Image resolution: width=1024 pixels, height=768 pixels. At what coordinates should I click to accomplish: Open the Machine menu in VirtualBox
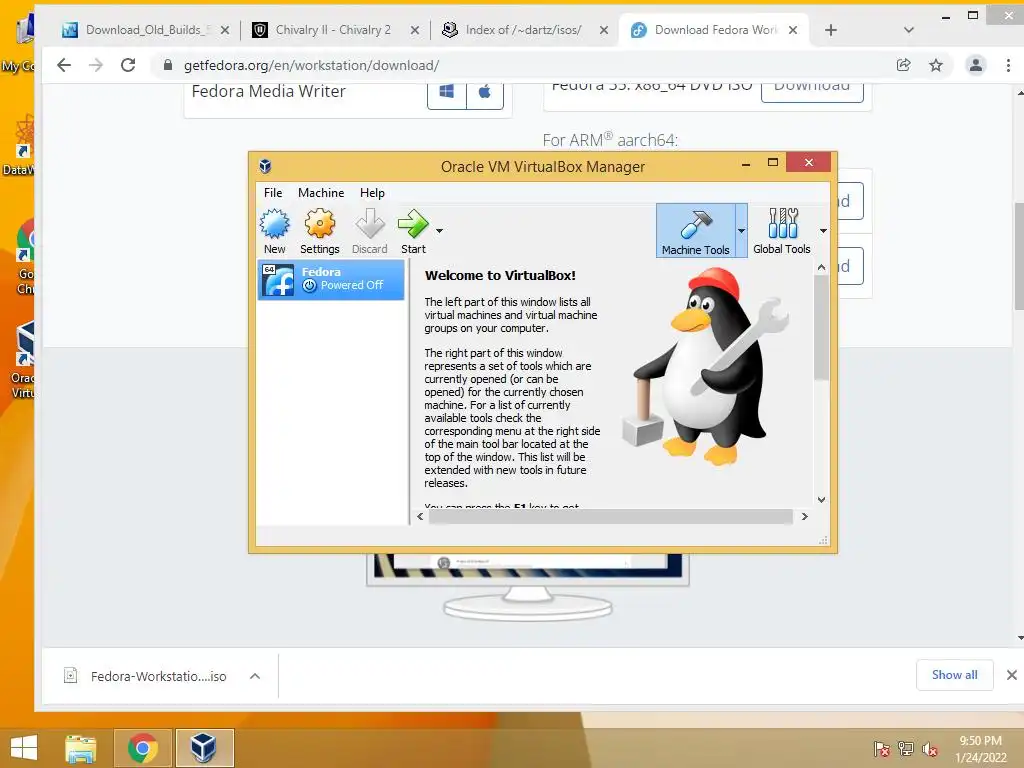coord(321,193)
